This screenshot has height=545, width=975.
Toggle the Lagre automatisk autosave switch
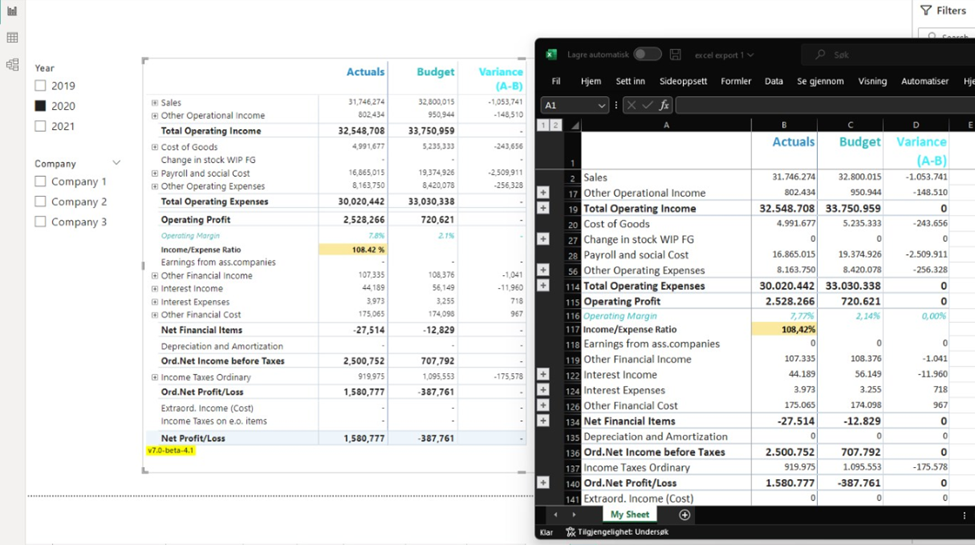646,55
